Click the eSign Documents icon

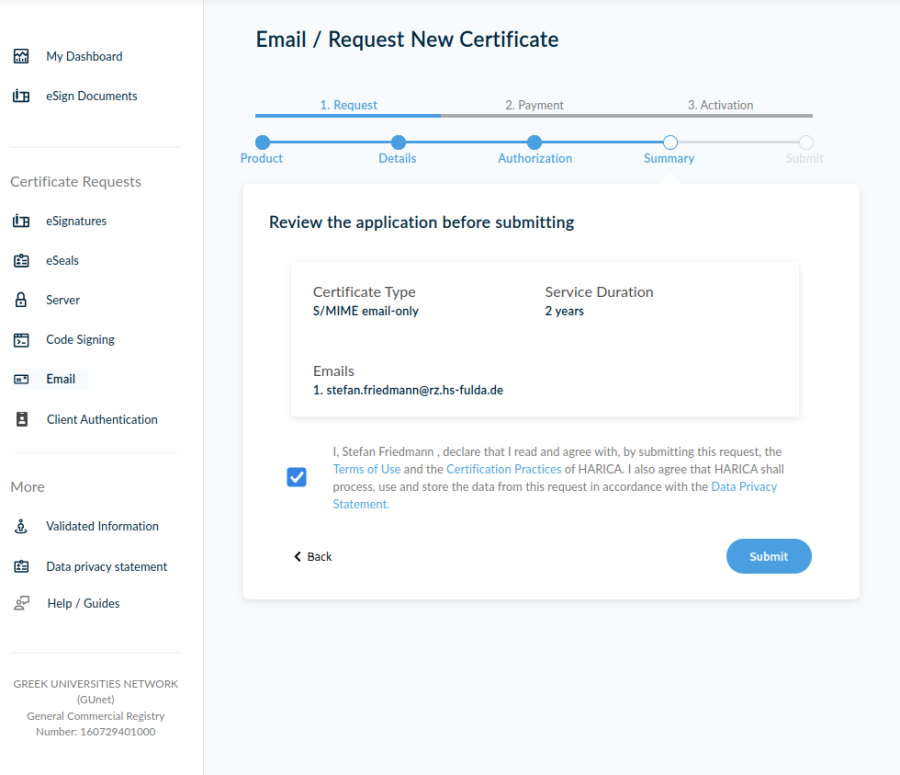(21, 97)
